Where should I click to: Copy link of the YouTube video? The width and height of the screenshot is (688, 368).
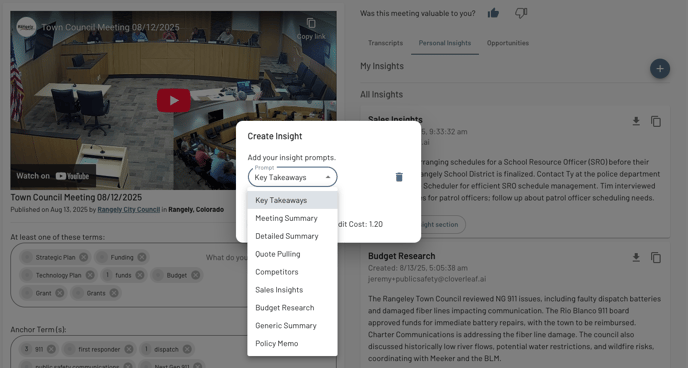311,29
